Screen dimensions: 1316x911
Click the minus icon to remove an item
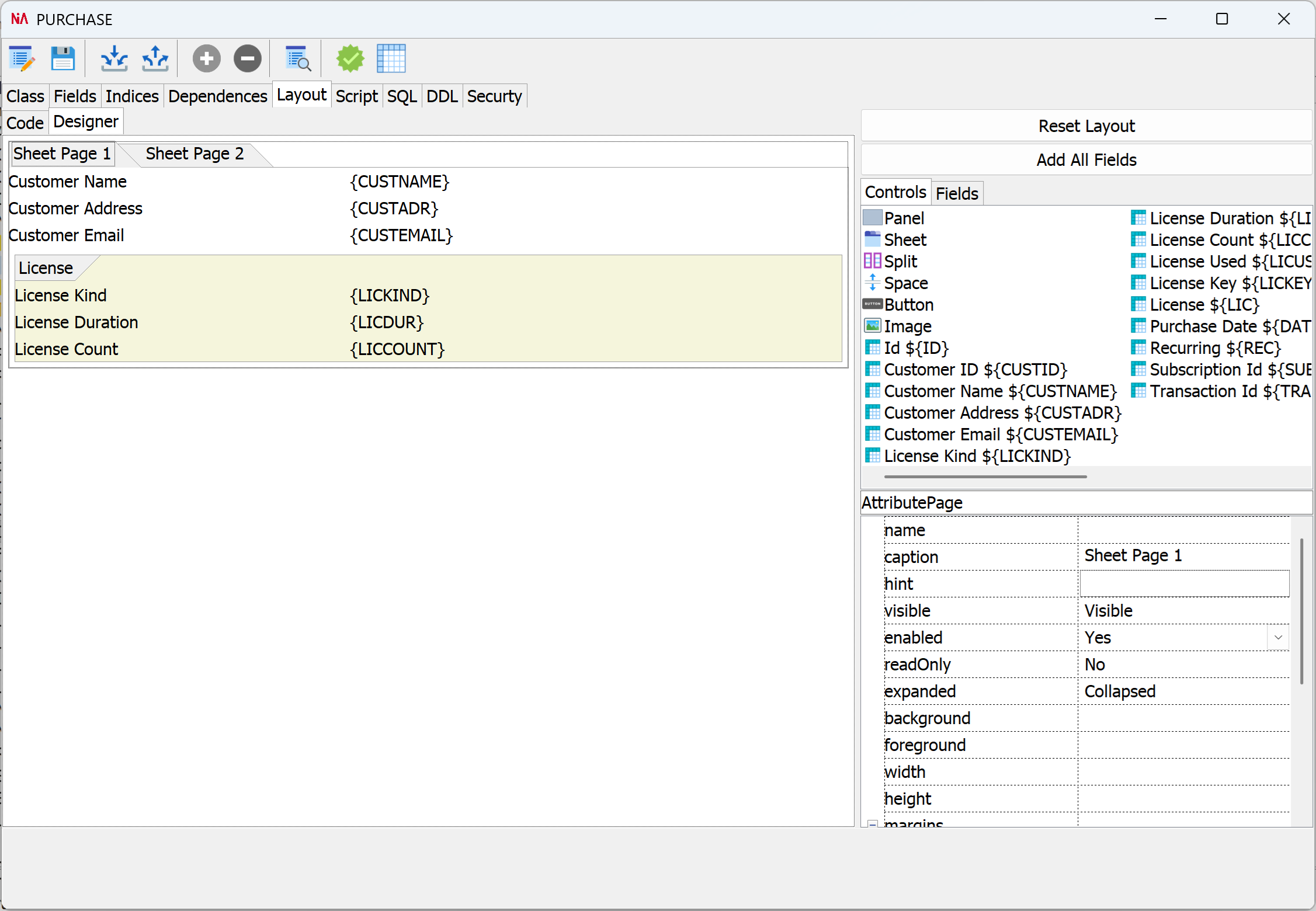247,58
